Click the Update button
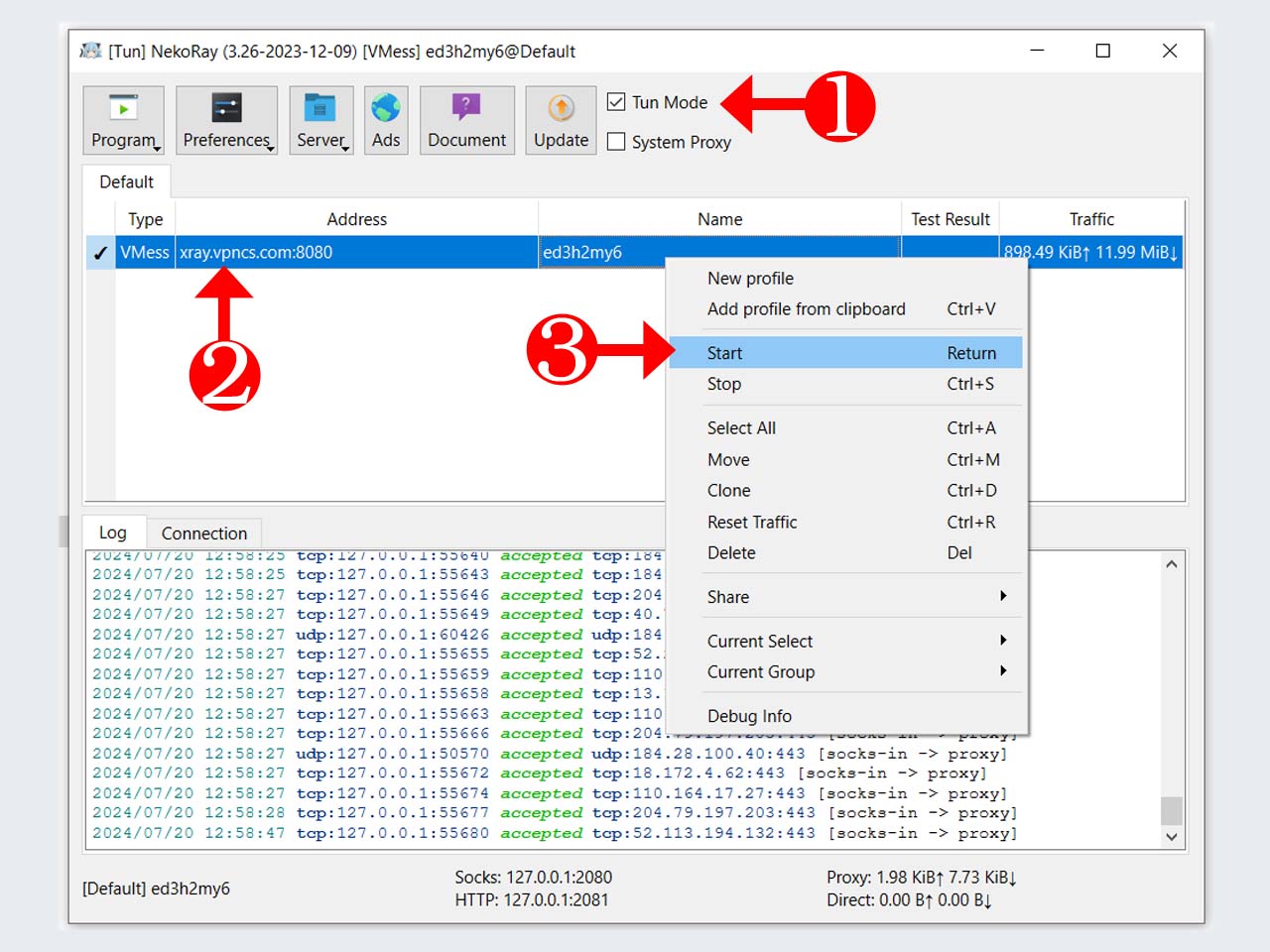 562,120
